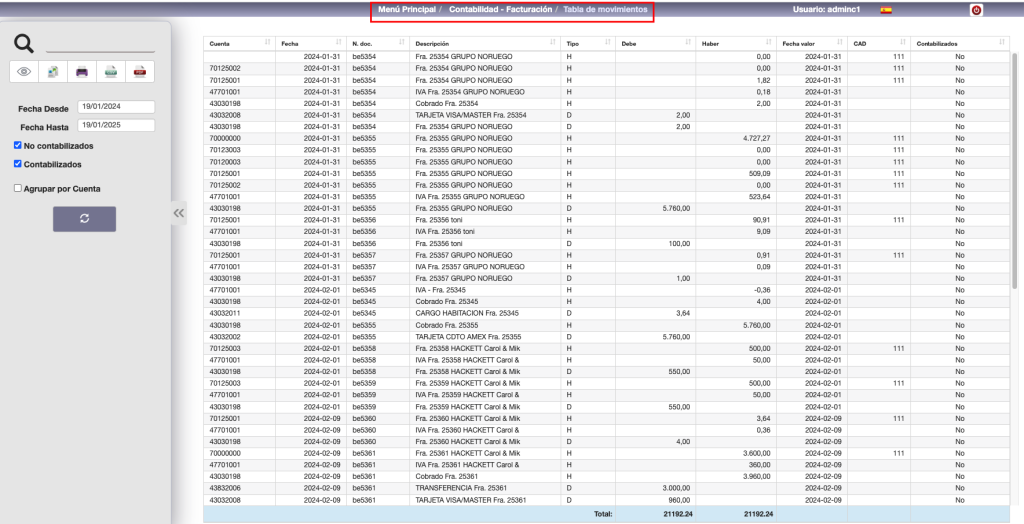1024x524 pixels.
Task: Sort the table by Debe column
Action: click(656, 44)
